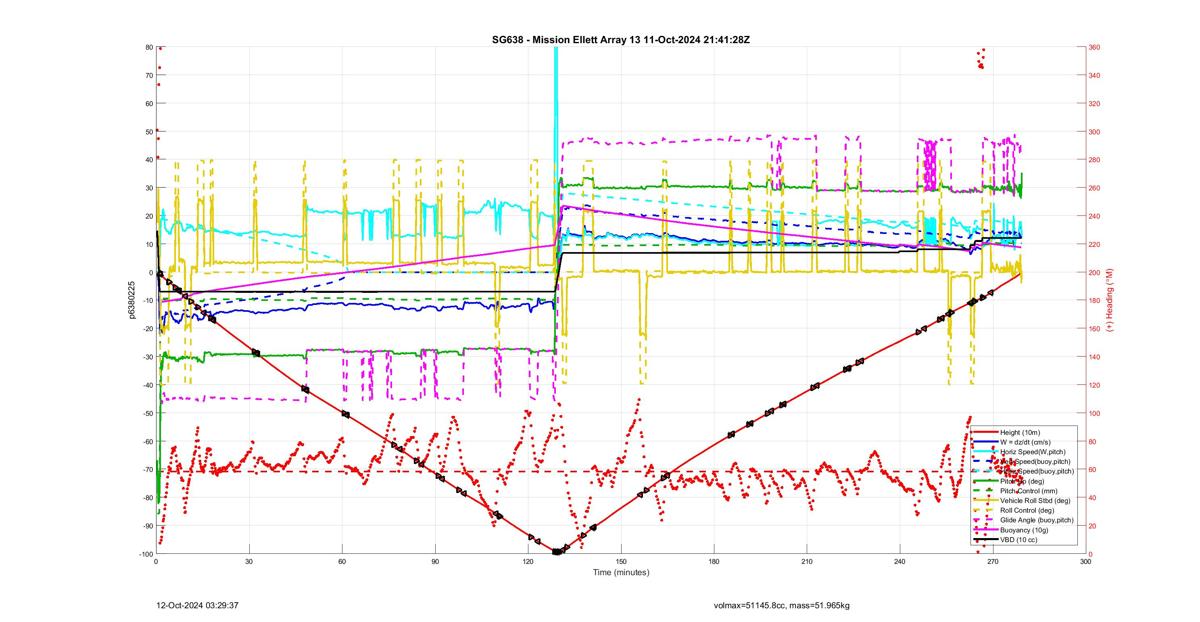Viewport: 1200px width, 622px height.
Task: Click the red height curve's lowest point
Action: [x=556, y=551]
